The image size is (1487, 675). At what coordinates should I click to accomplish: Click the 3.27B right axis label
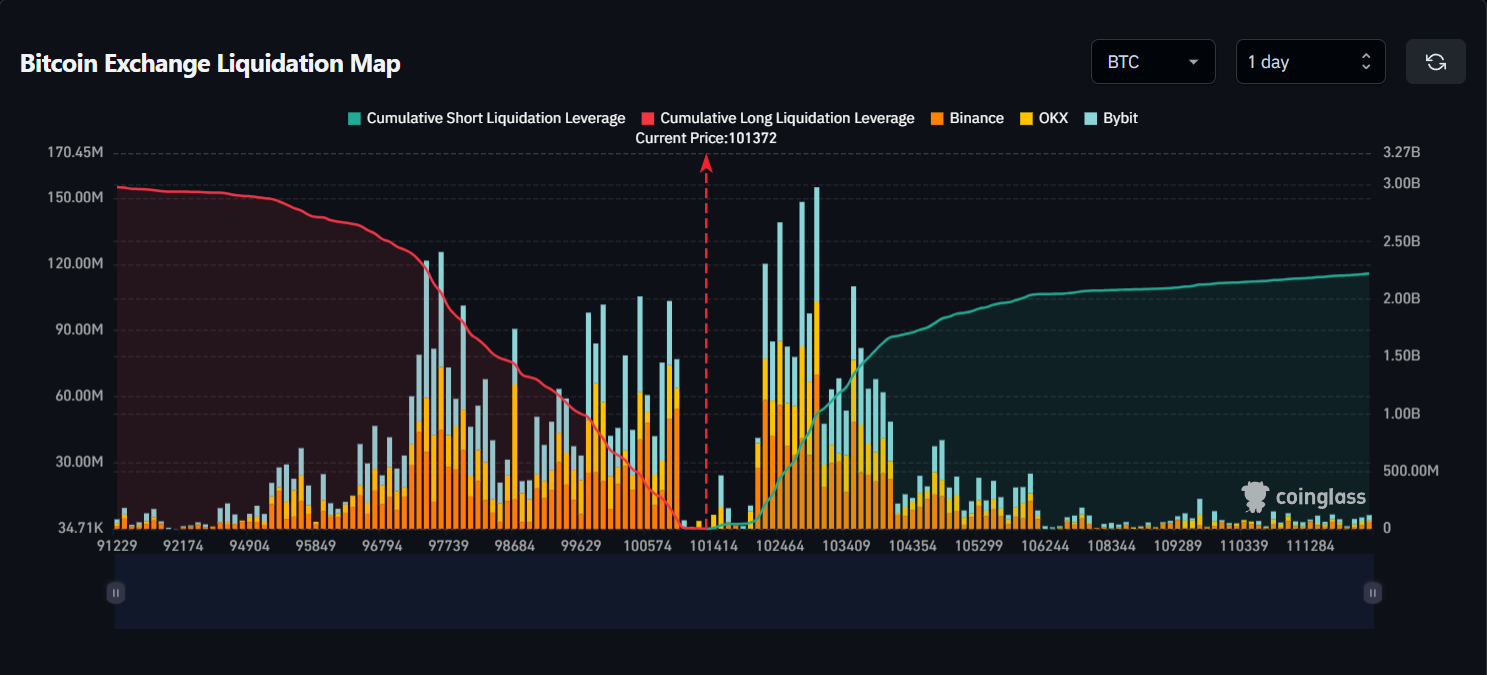tap(1401, 153)
